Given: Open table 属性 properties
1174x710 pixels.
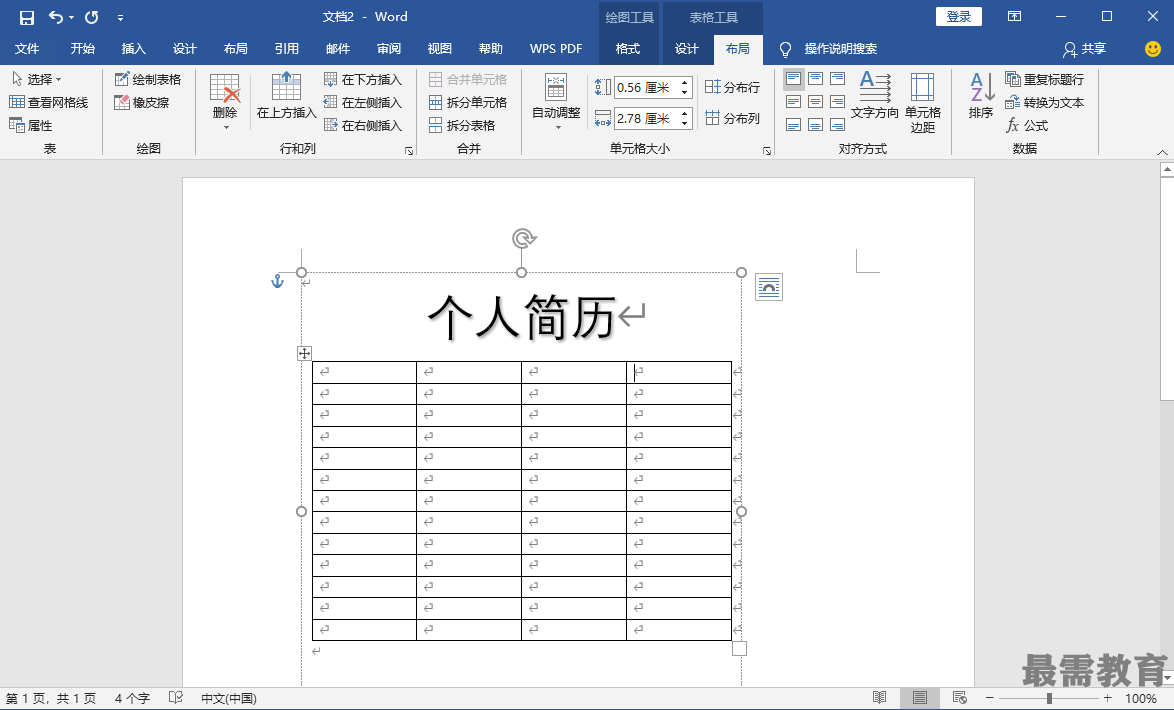Looking at the screenshot, I should pos(31,125).
